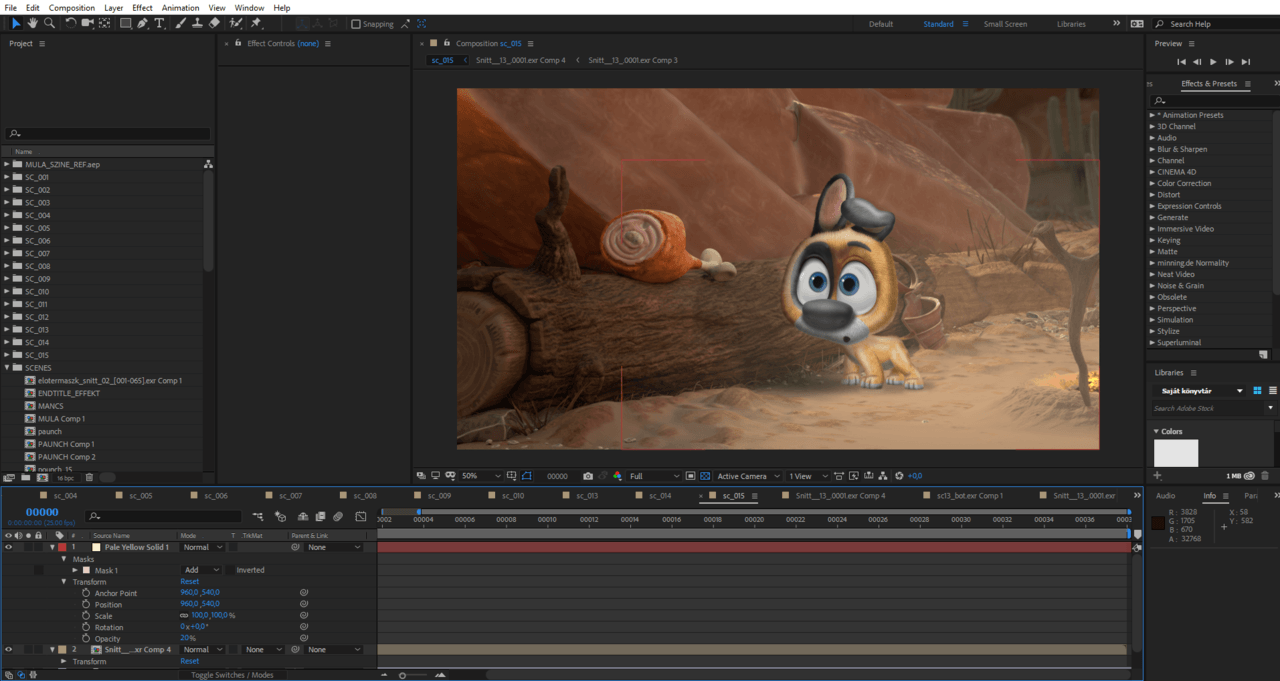The width and height of the screenshot is (1280, 681).
Task: Open the Effect menu
Action: pos(142,7)
